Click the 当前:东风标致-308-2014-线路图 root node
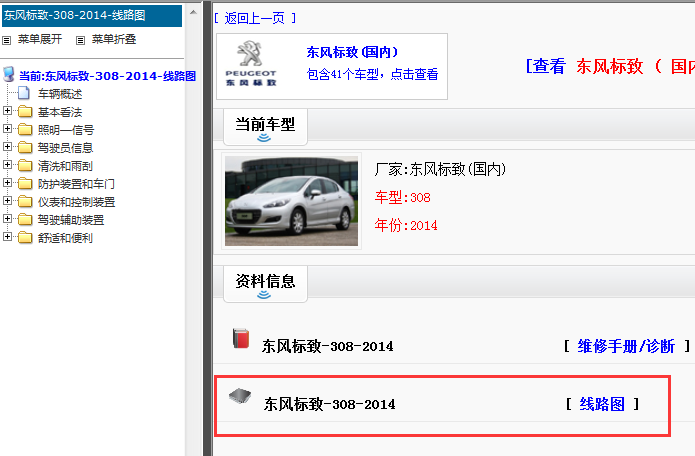The height and width of the screenshot is (456, 695). pos(107,76)
